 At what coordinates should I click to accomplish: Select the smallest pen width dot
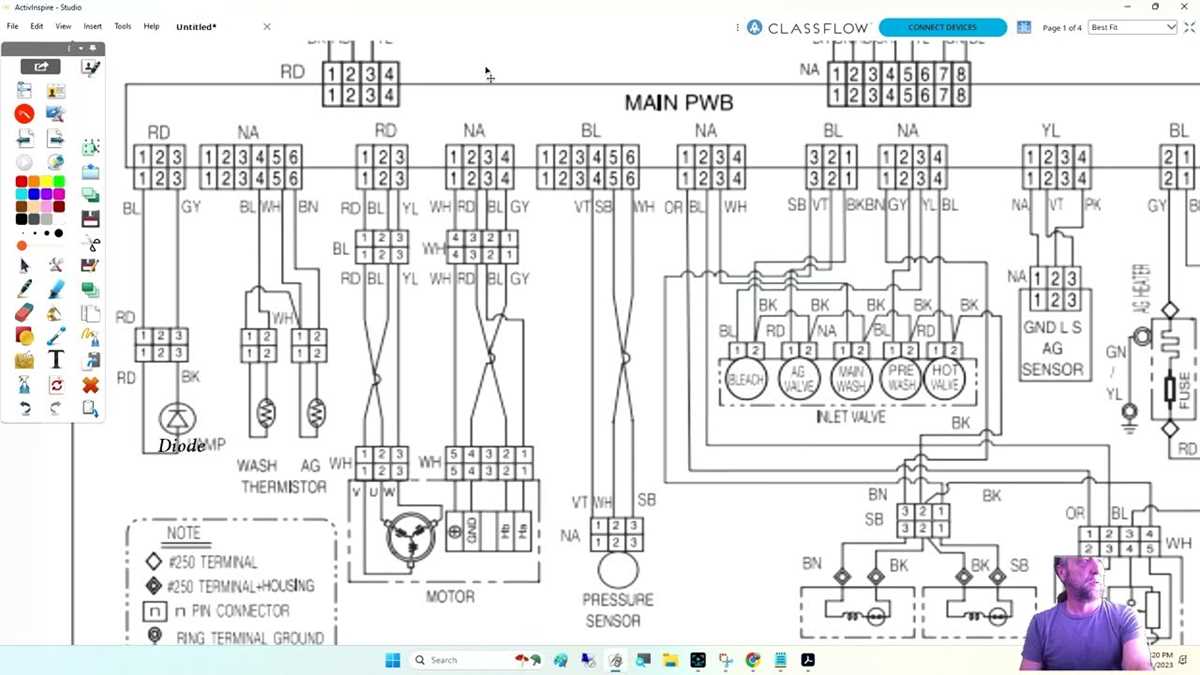[23, 233]
